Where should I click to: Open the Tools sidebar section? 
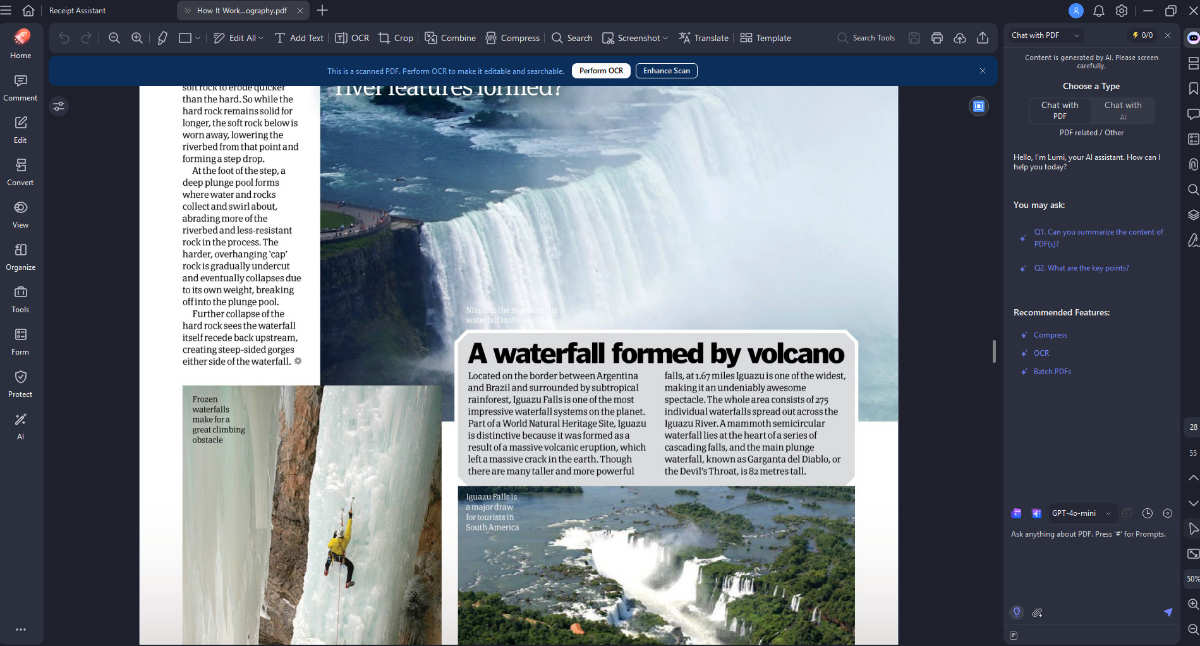20,299
